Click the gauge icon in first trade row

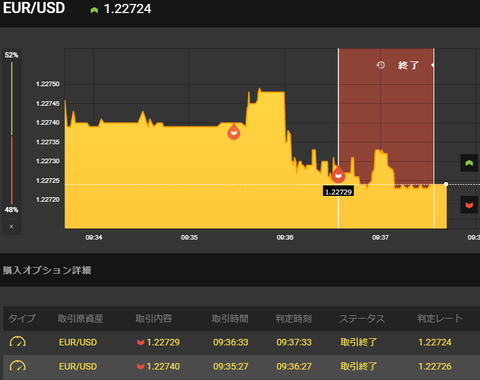[18, 342]
